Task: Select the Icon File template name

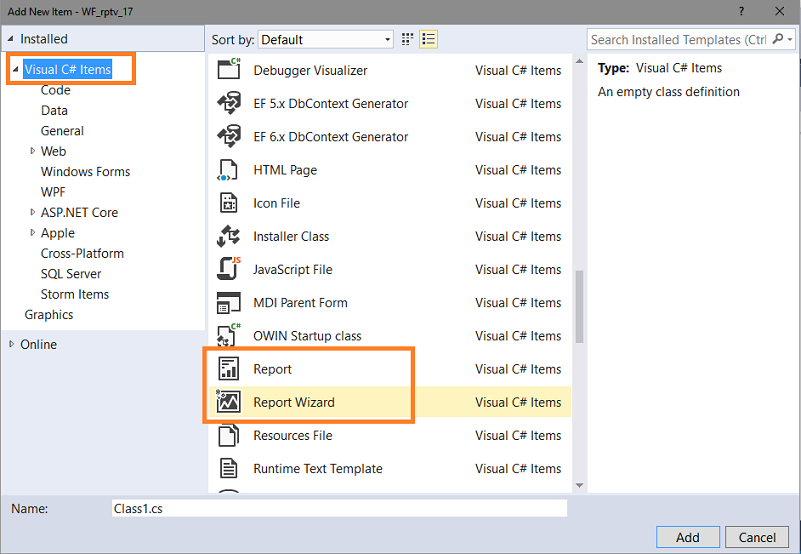Action: (276, 203)
